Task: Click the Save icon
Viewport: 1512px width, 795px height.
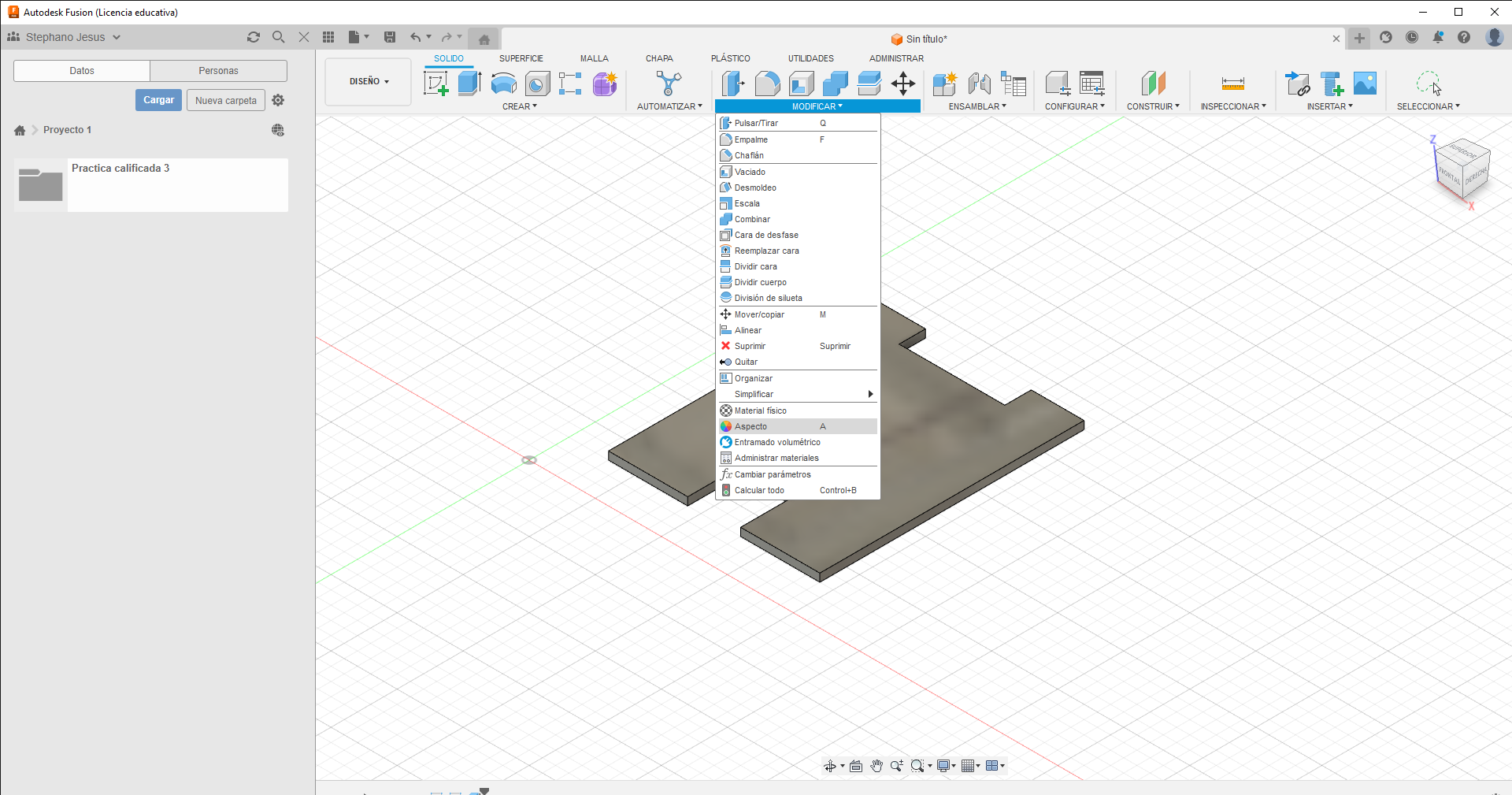Action: (389, 37)
